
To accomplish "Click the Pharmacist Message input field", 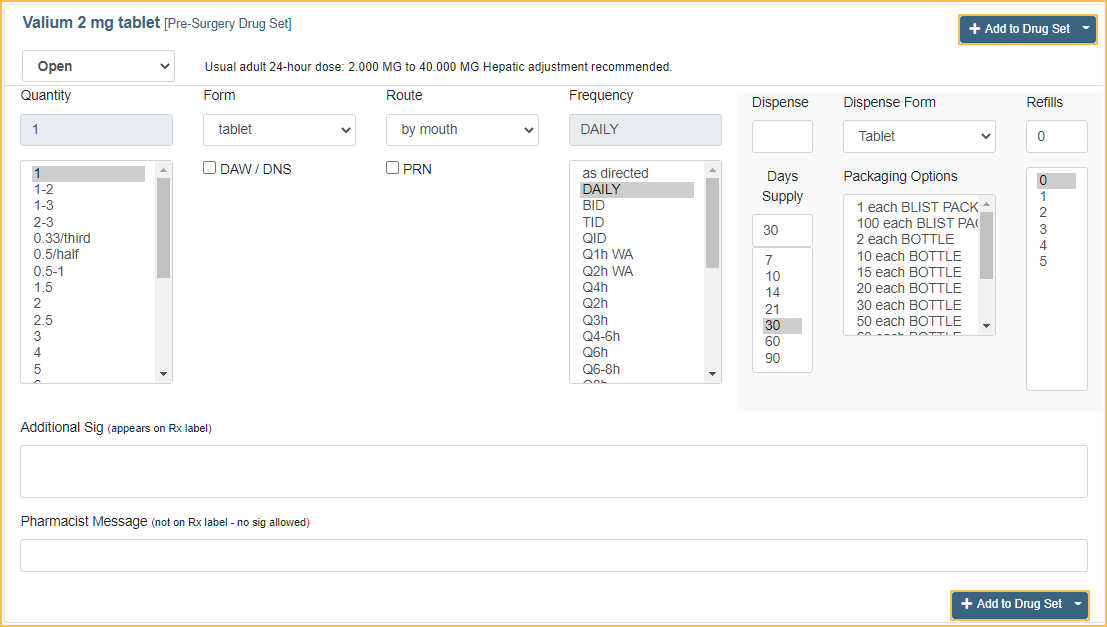I will (553, 555).
